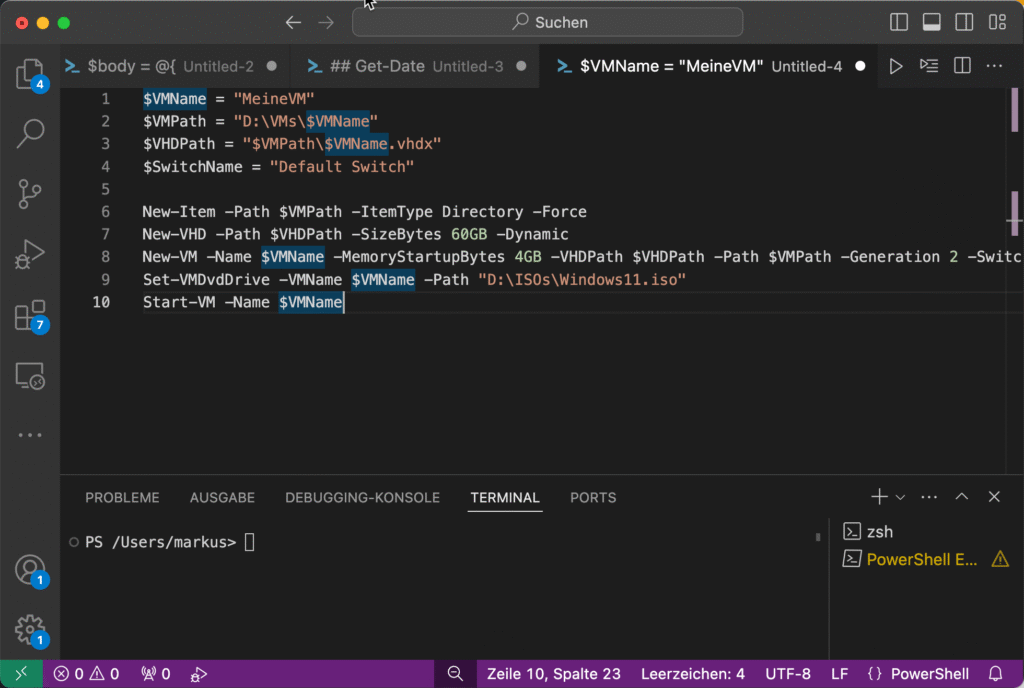Switch to the PROBLEME tab
1024x688 pixels.
click(x=122, y=497)
